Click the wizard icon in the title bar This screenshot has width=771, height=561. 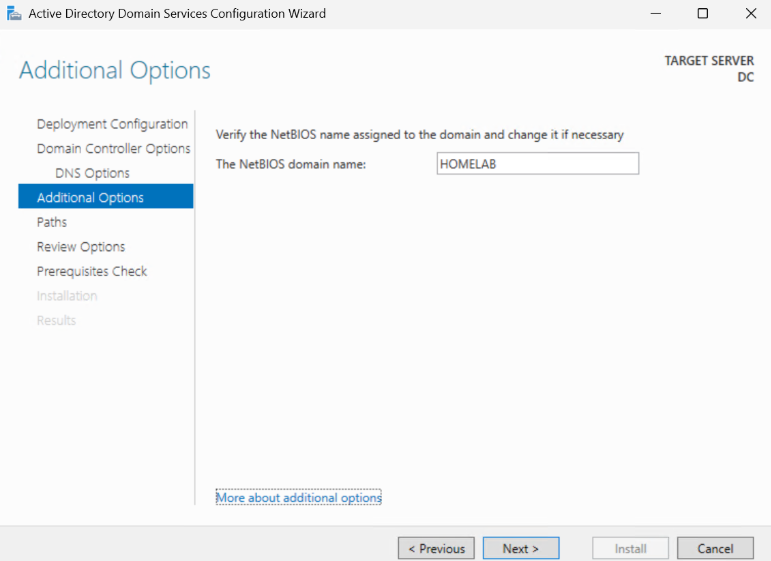(x=14, y=14)
